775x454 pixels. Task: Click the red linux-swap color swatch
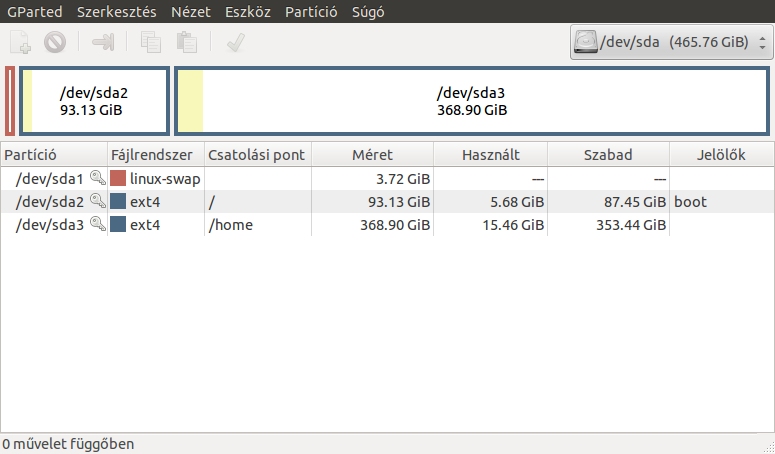[x=118, y=178]
